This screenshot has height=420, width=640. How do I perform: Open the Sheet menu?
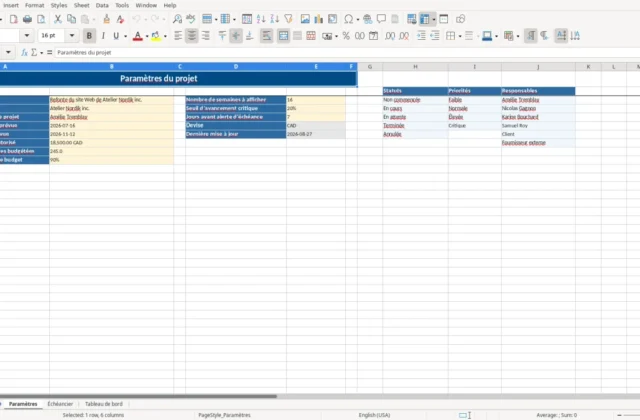pos(81,5)
